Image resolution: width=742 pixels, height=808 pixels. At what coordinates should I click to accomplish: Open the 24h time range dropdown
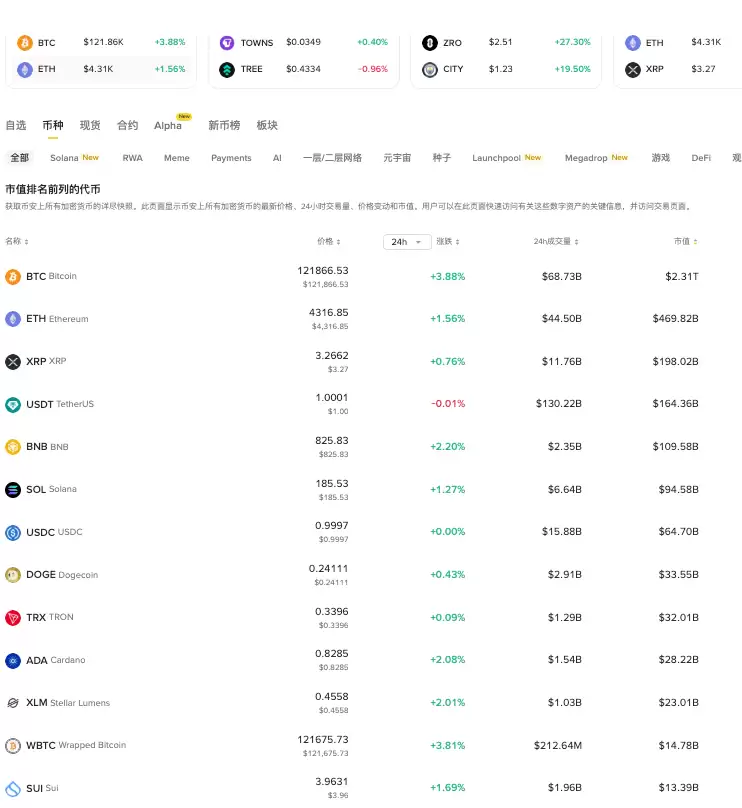click(x=407, y=242)
